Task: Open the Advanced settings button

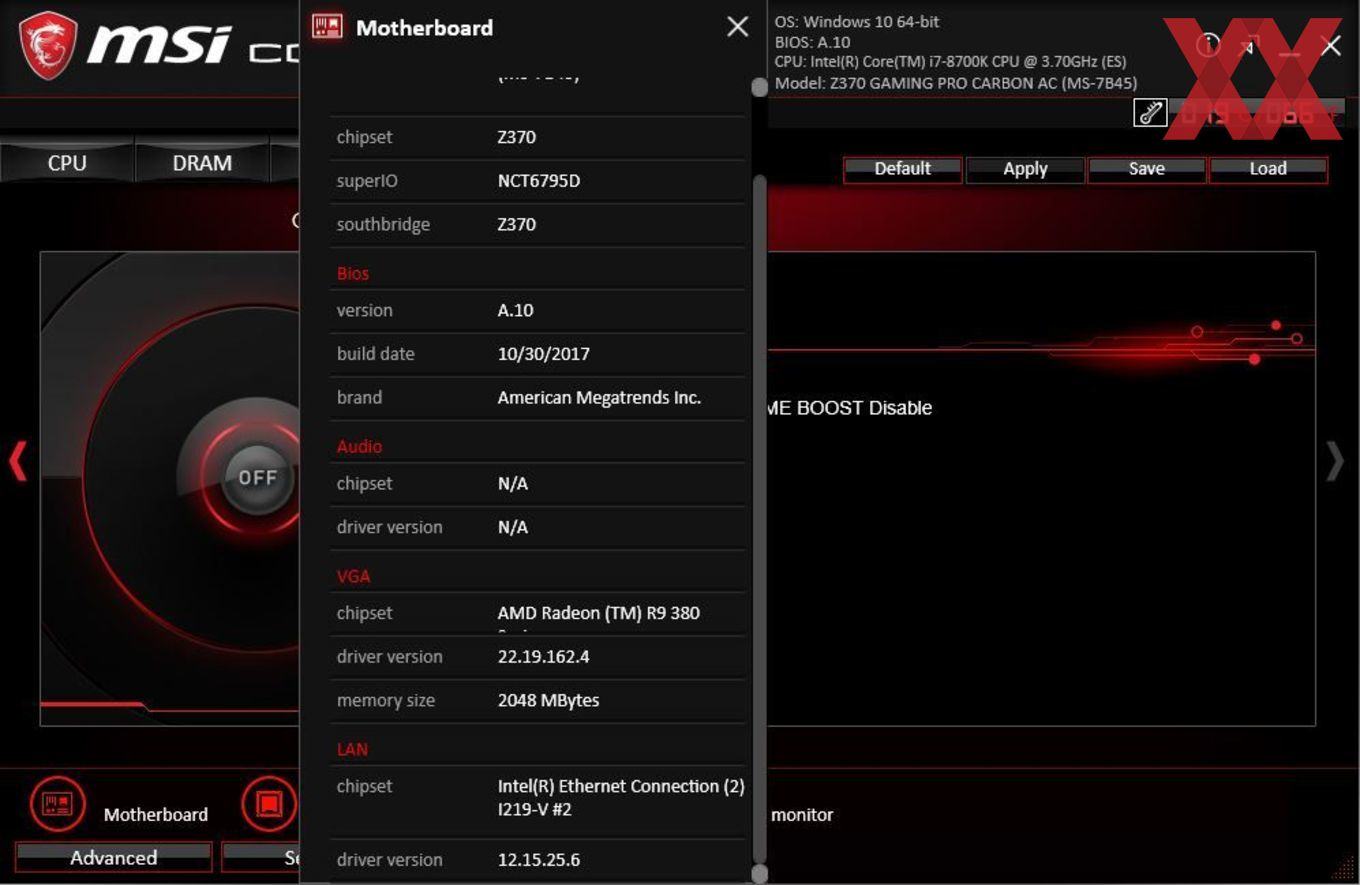Action: [x=113, y=857]
